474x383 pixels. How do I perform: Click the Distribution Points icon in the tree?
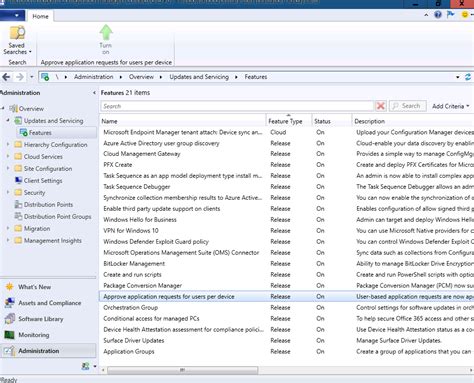18,205
